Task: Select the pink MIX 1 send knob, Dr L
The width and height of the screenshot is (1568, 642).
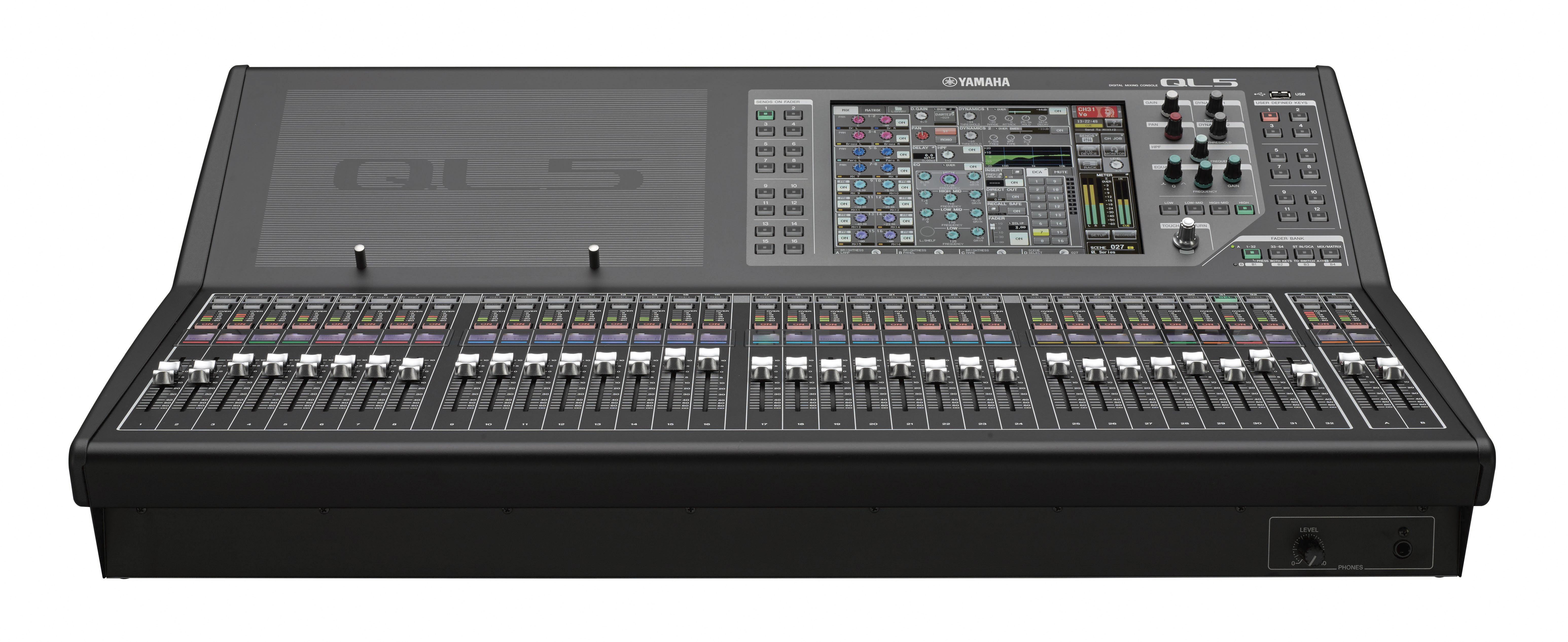Action: pyautogui.click(x=858, y=119)
